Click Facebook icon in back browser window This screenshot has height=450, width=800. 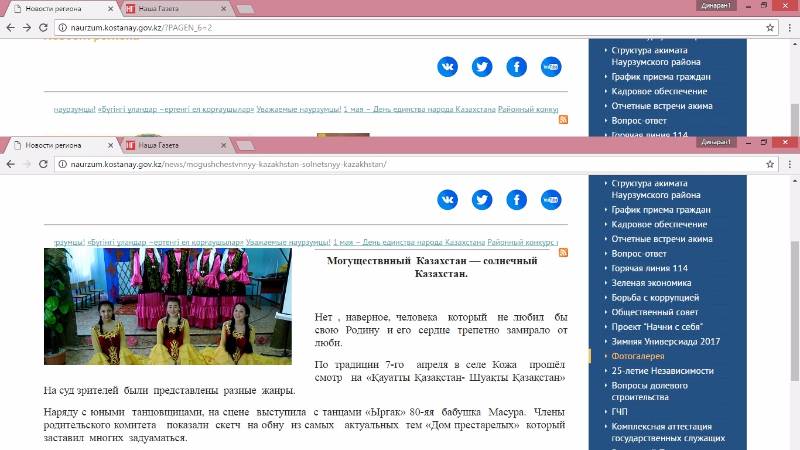(x=516, y=67)
